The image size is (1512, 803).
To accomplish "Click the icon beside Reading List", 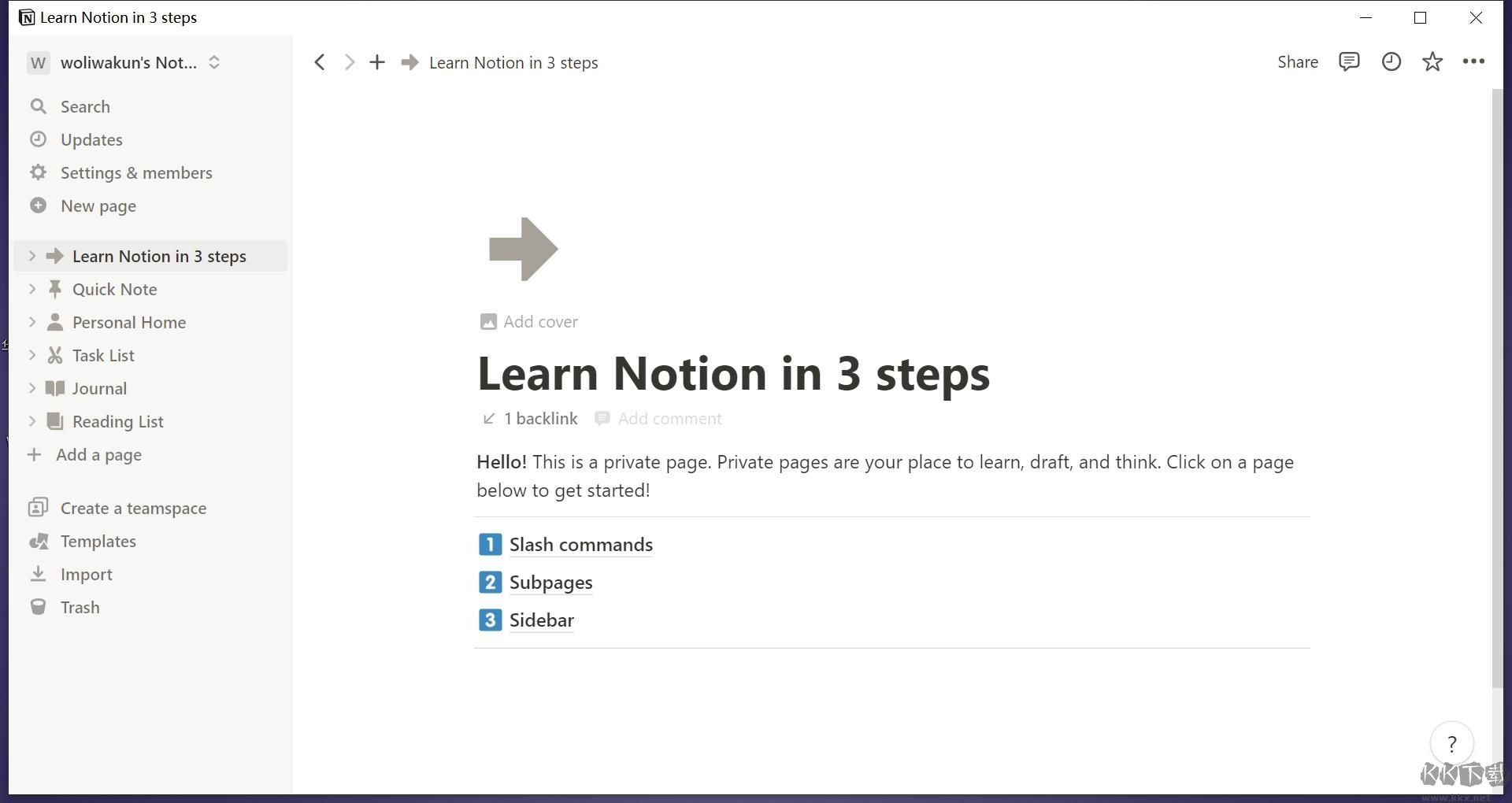I will point(55,421).
